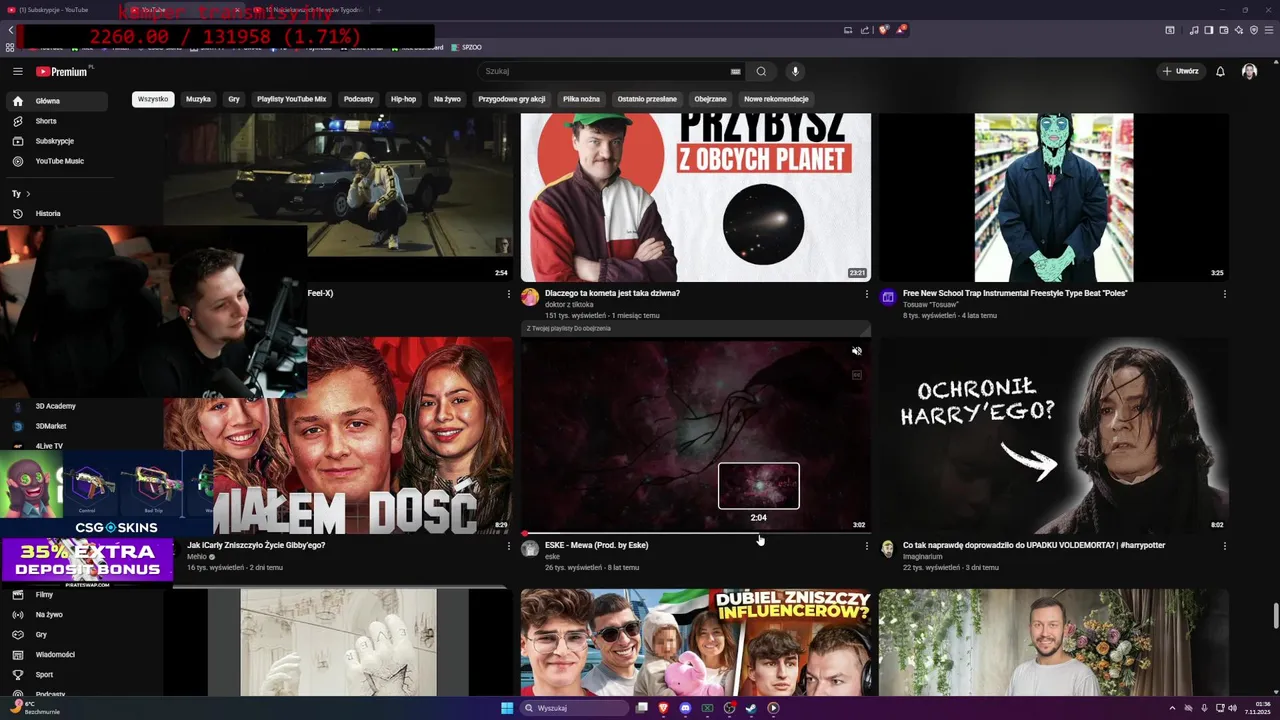Open options menu for ESKE - Mewa video
Viewport: 1280px width, 720px height.
click(867, 546)
